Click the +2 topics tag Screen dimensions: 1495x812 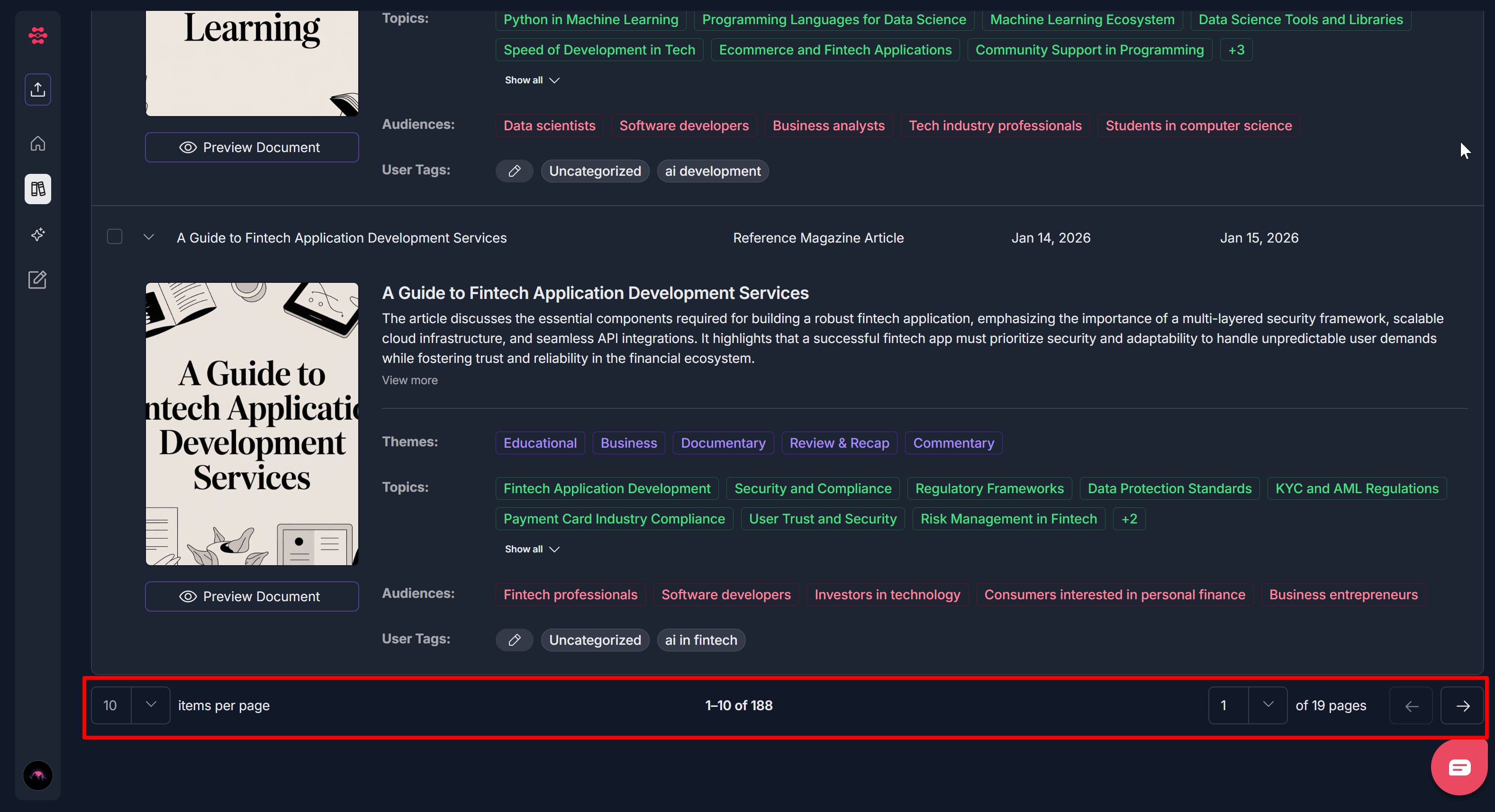pyautogui.click(x=1129, y=519)
